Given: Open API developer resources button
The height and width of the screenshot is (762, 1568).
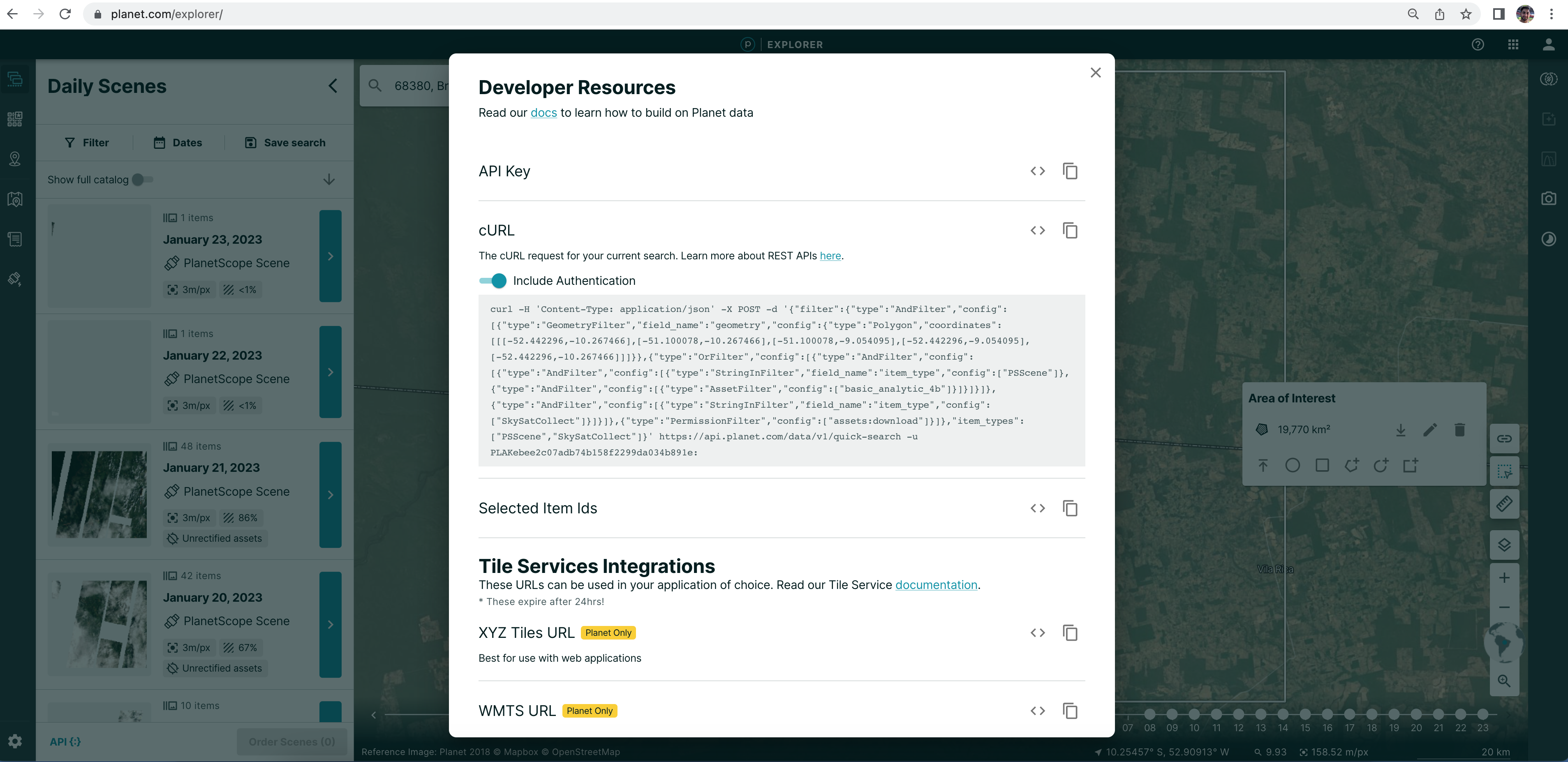Looking at the screenshot, I should pyautogui.click(x=65, y=742).
